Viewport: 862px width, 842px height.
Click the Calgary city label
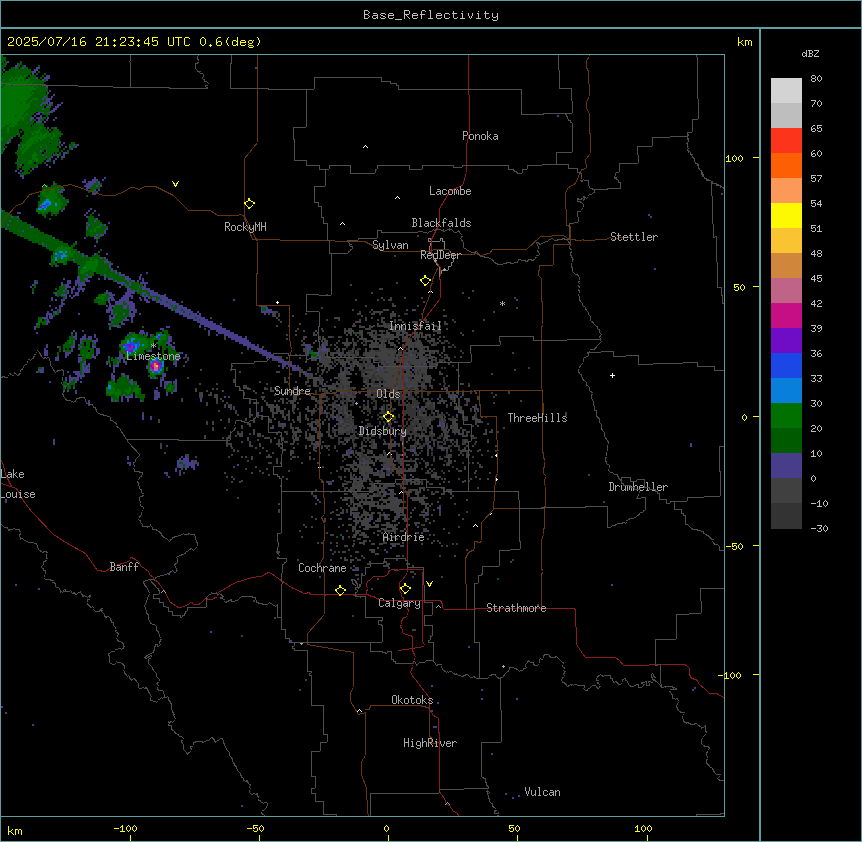click(399, 603)
